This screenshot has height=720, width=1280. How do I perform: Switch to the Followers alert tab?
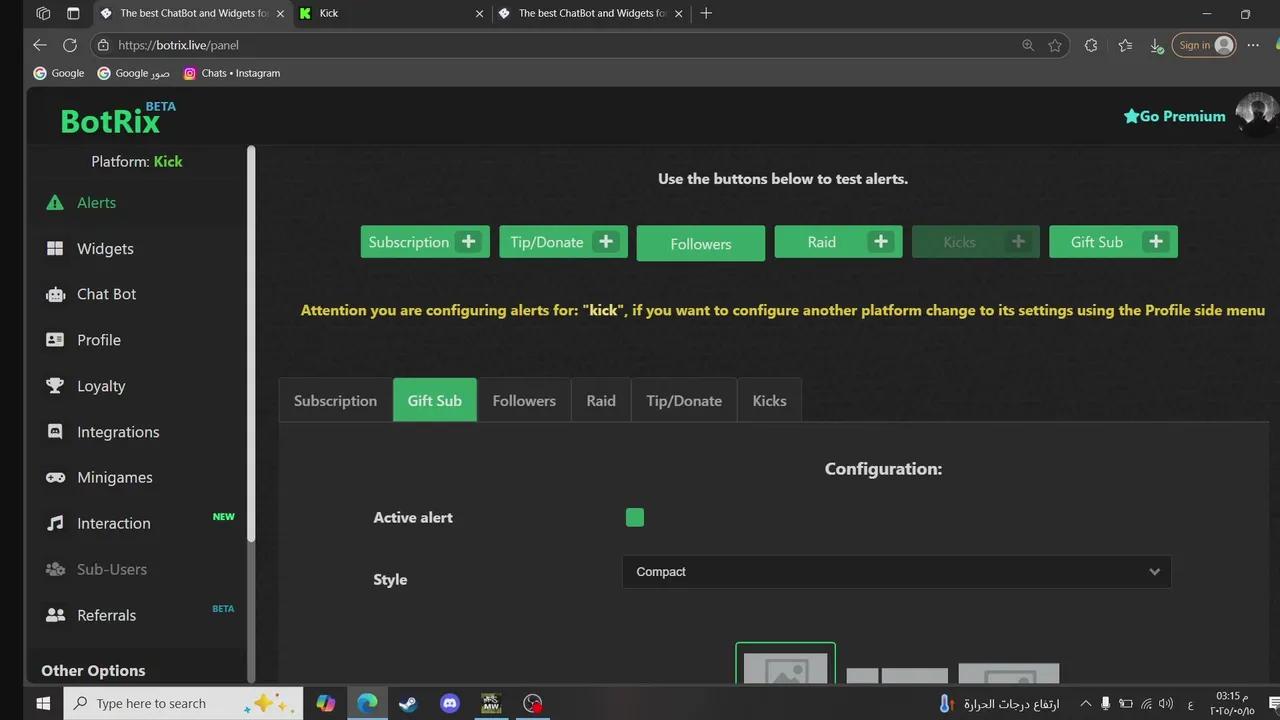point(524,400)
